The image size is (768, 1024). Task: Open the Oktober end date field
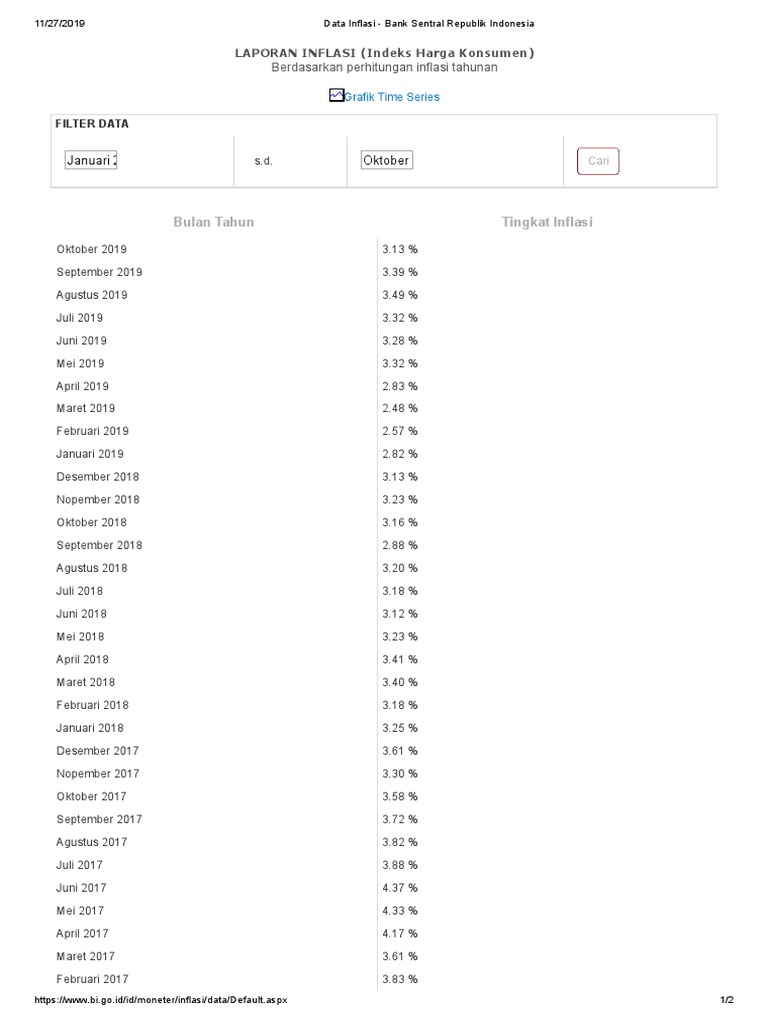pyautogui.click(x=387, y=160)
